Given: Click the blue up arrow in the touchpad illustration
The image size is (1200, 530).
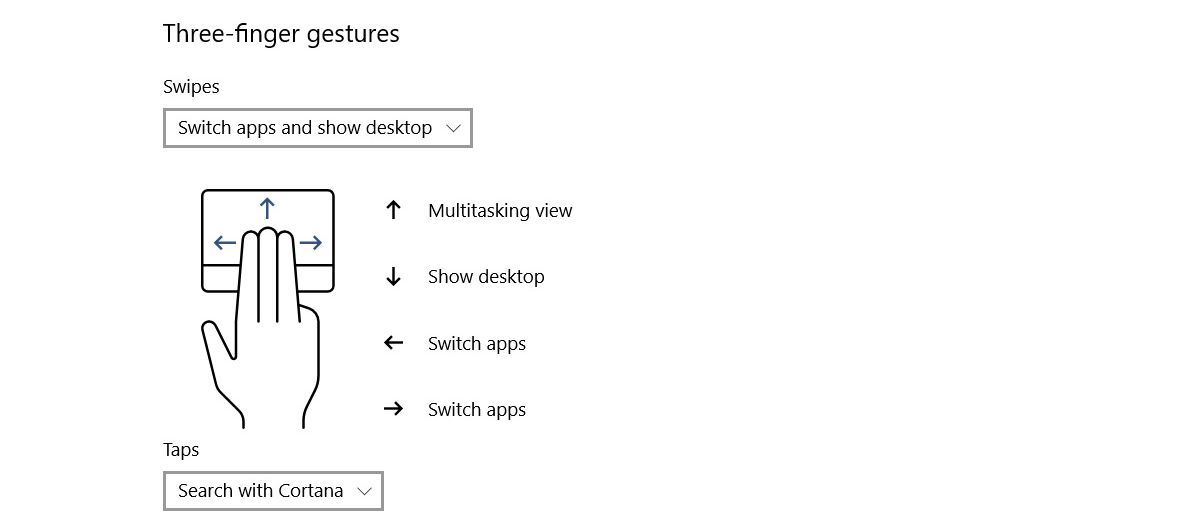Looking at the screenshot, I should point(267,208).
